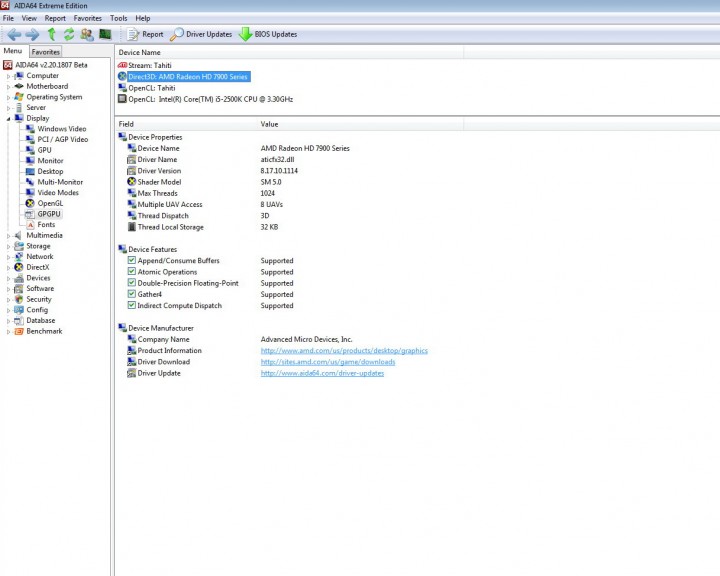Expand the Storage tree node
Screen dimensions: 720x576
coord(8,246)
